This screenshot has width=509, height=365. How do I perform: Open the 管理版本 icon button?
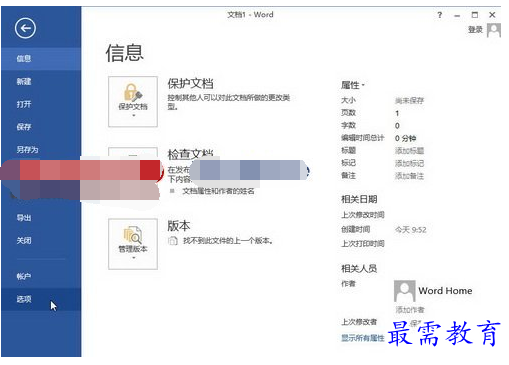point(133,244)
